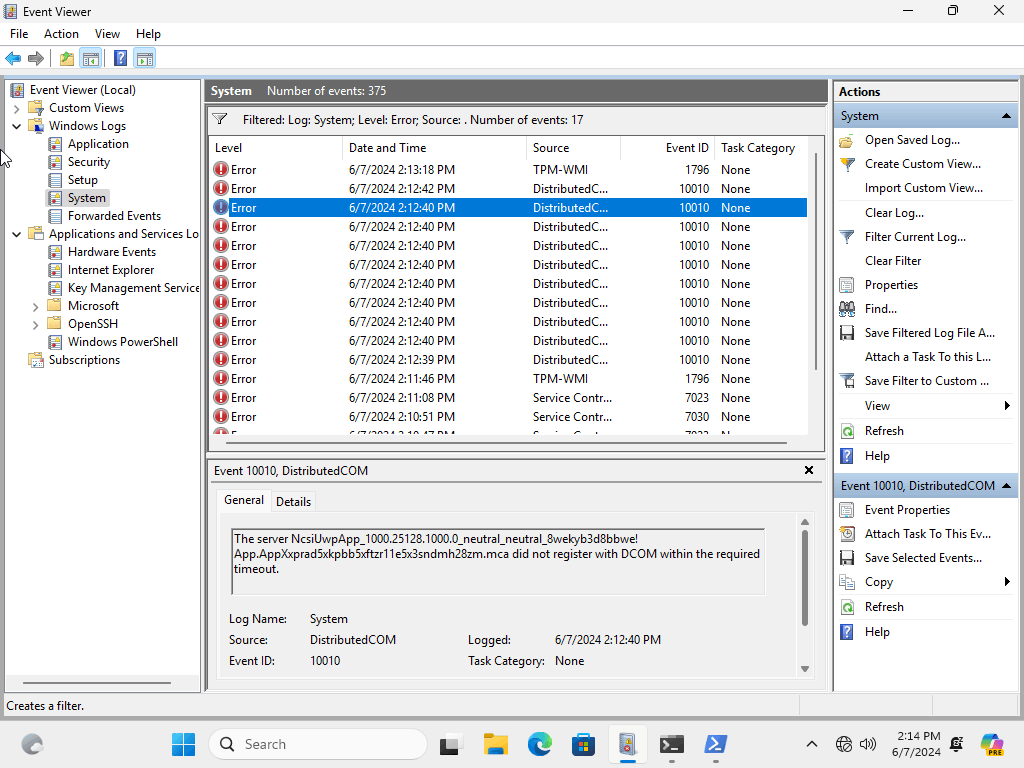Expand the Custom Views tree node

[17, 108]
